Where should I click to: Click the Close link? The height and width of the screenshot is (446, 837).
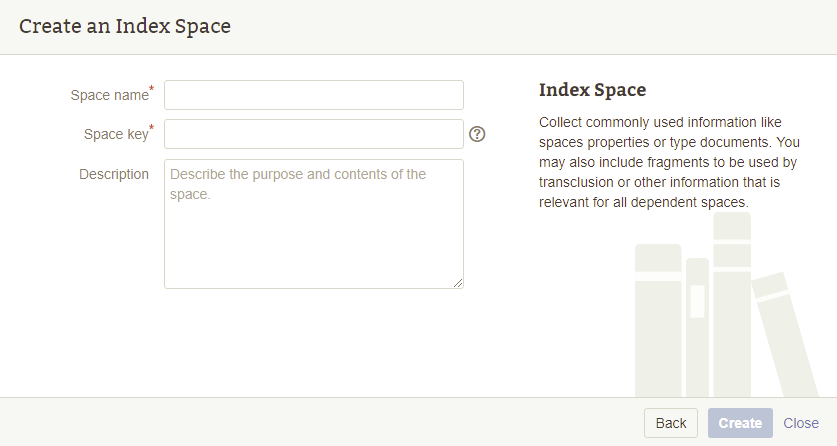801,423
